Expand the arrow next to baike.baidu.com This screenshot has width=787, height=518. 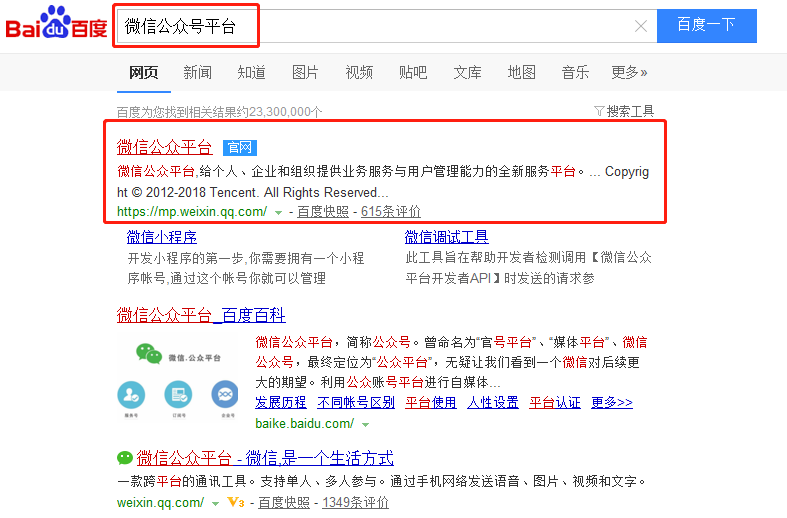pyautogui.click(x=365, y=424)
